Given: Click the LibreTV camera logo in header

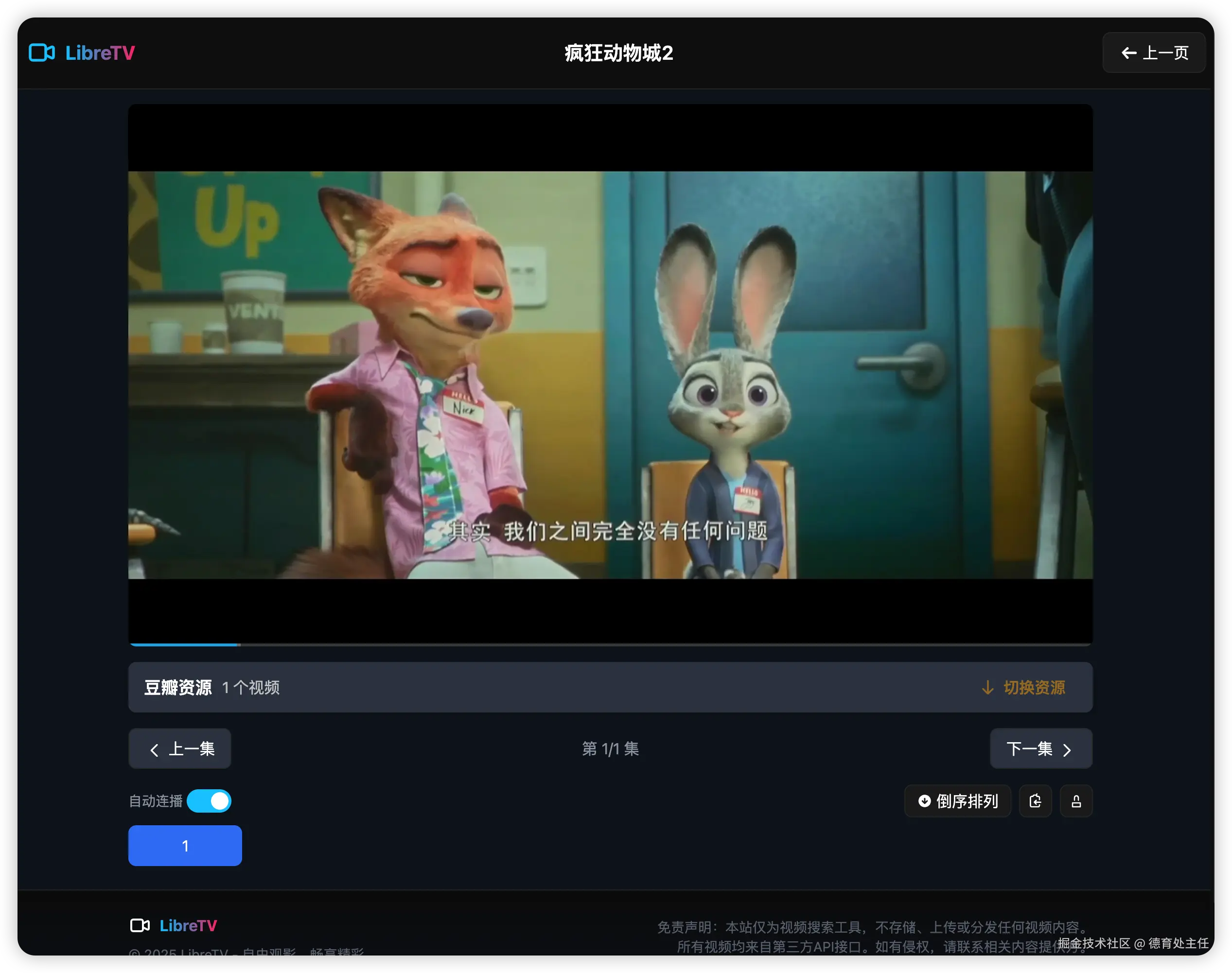Looking at the screenshot, I should coord(42,52).
